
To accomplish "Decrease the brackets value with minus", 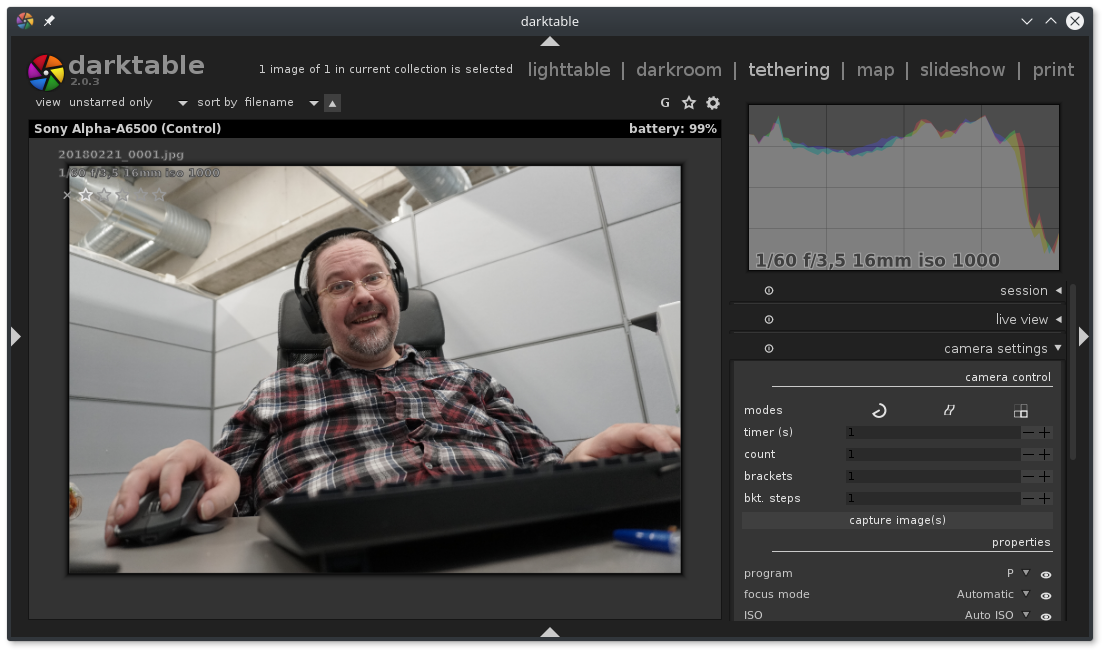I will [x=1028, y=476].
